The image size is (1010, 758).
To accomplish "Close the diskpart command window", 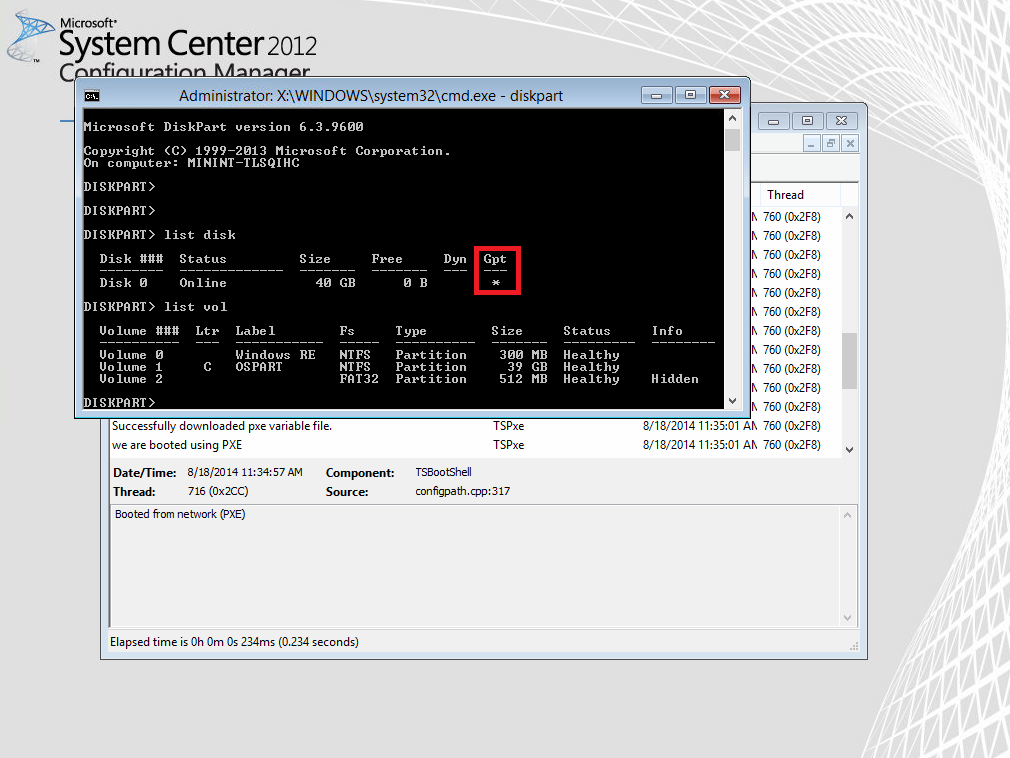I will click(x=725, y=95).
